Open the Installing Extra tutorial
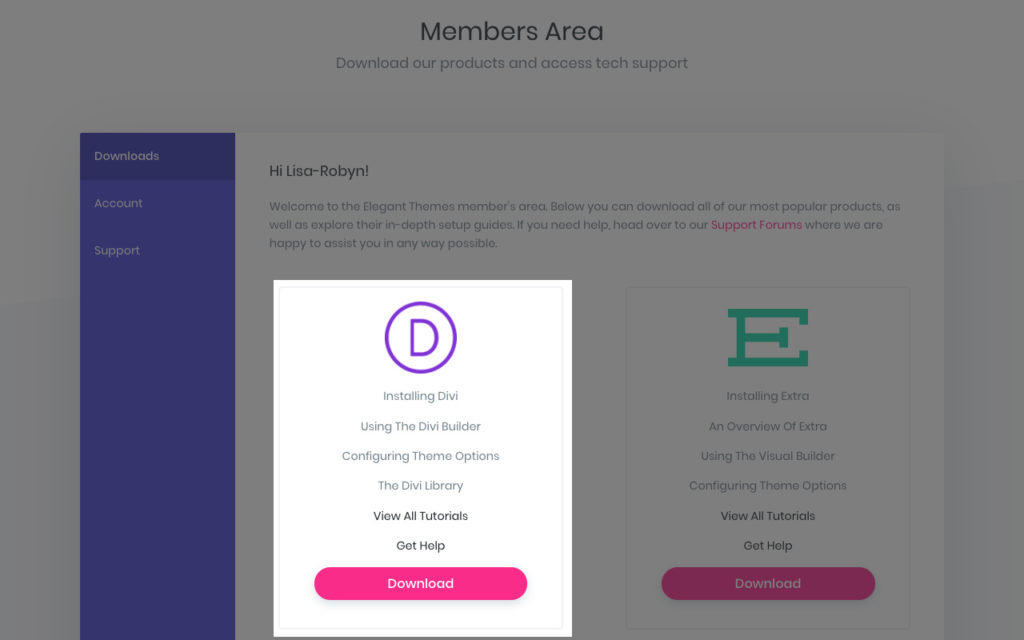 pyautogui.click(x=768, y=396)
